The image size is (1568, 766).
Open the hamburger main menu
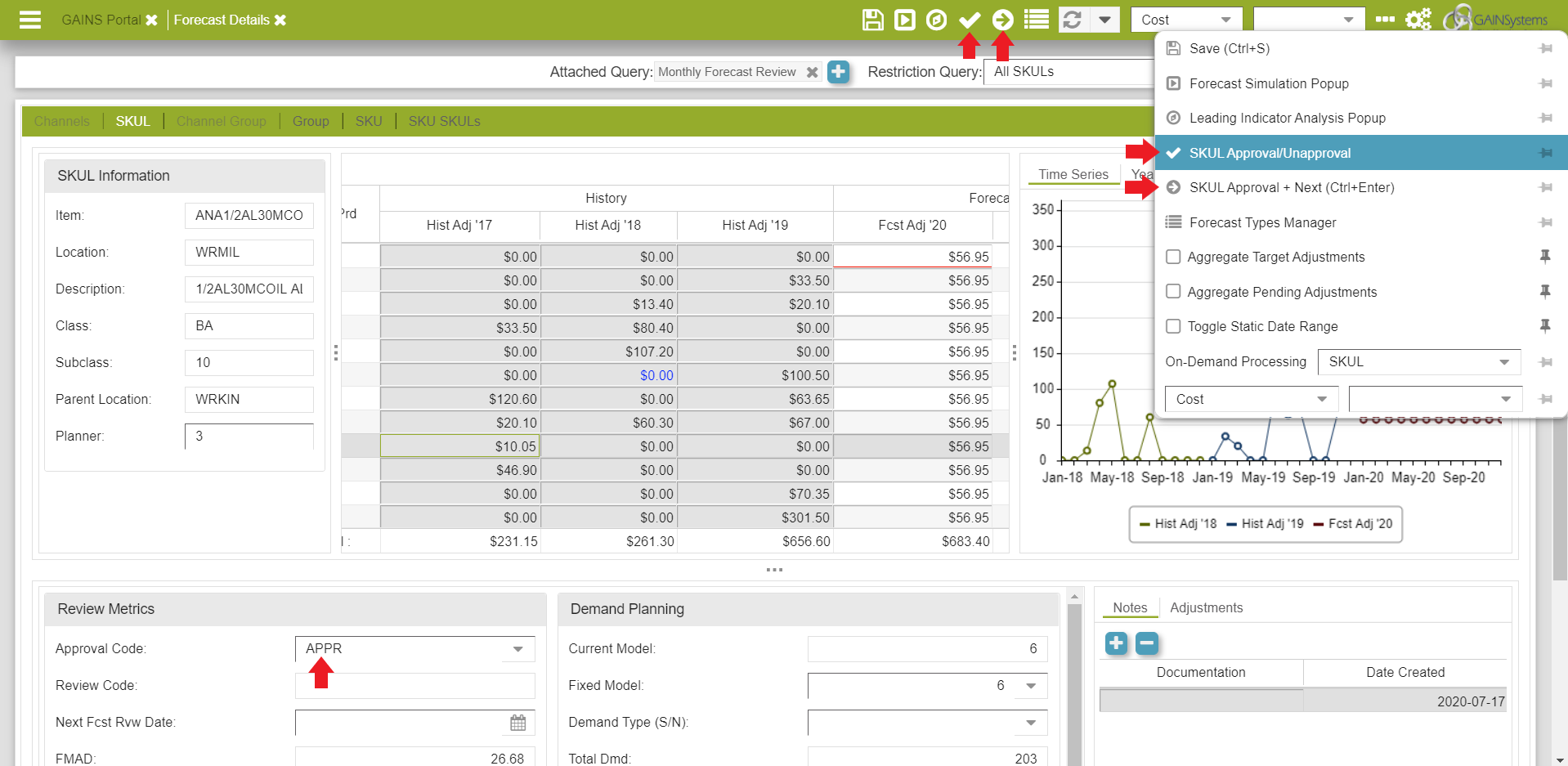coord(30,20)
